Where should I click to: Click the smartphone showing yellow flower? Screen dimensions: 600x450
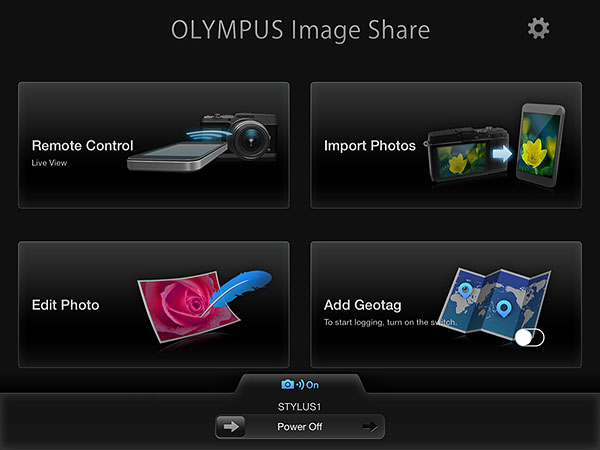click(540, 145)
